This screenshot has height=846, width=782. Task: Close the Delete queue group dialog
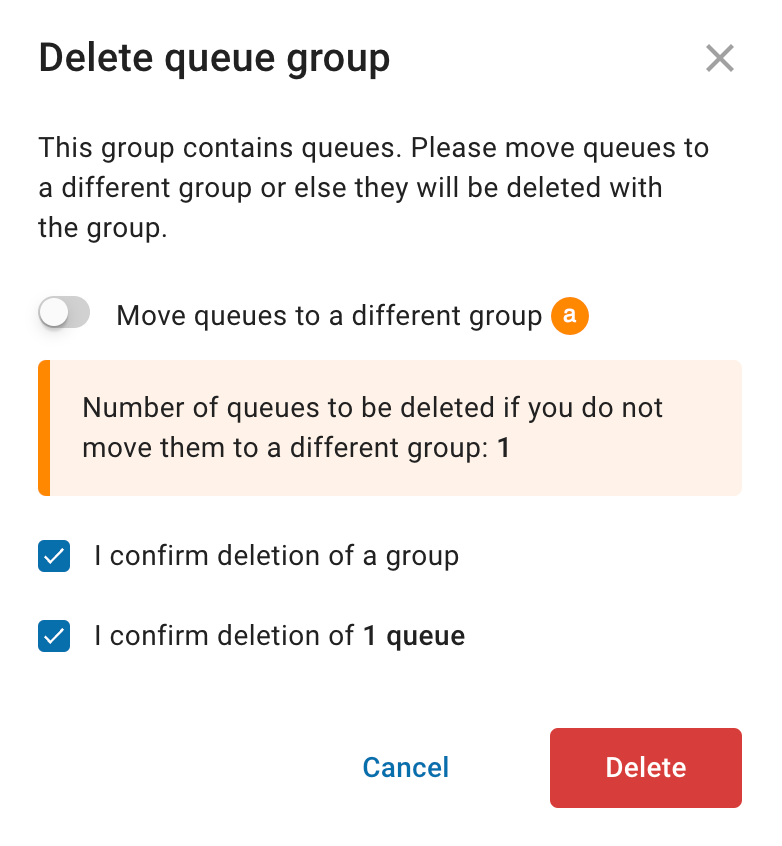tap(719, 58)
